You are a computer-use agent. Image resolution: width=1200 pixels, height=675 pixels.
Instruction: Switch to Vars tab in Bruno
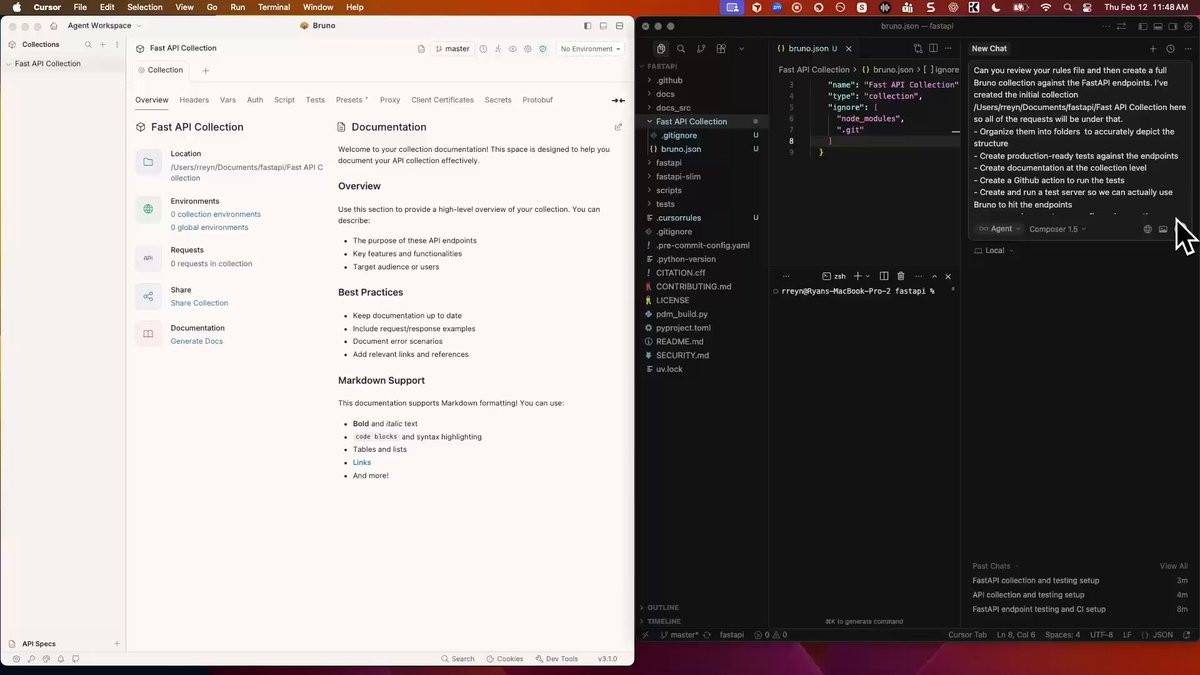click(228, 100)
